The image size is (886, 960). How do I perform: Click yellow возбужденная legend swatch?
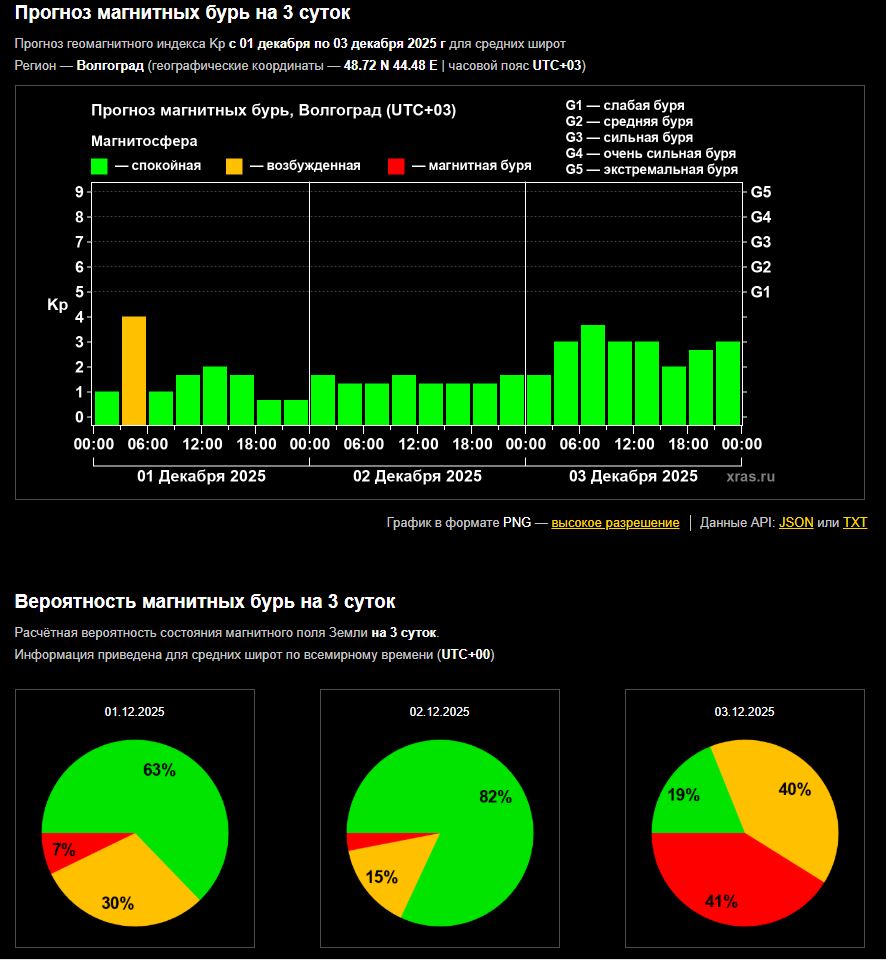(234, 166)
